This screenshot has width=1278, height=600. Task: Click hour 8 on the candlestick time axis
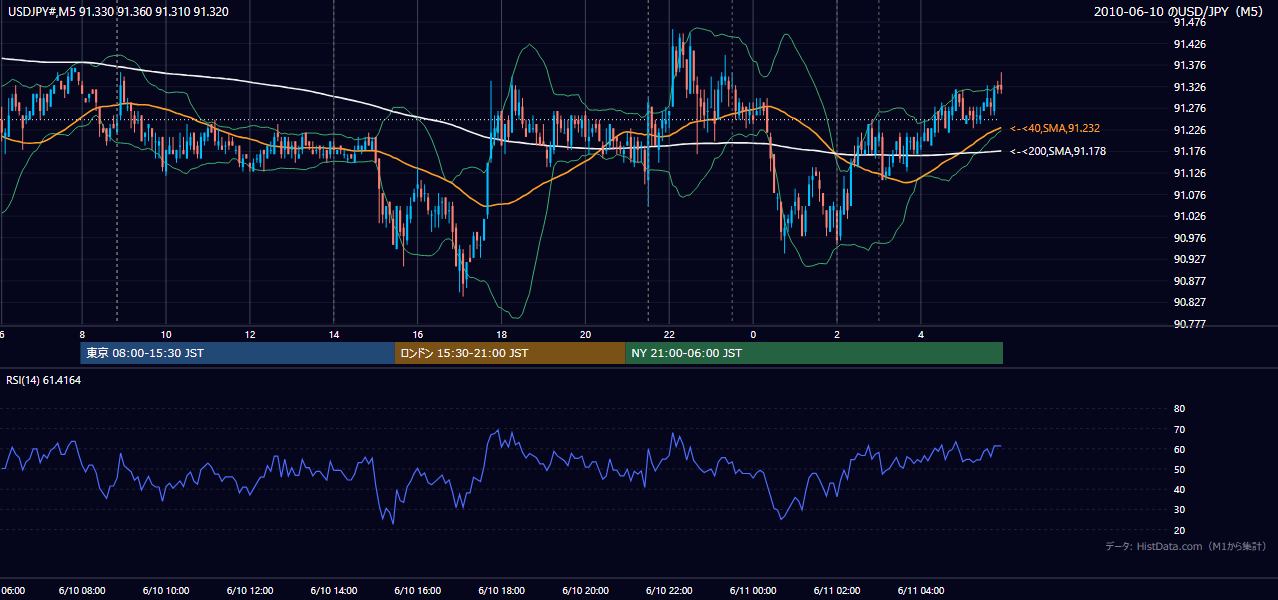82,334
